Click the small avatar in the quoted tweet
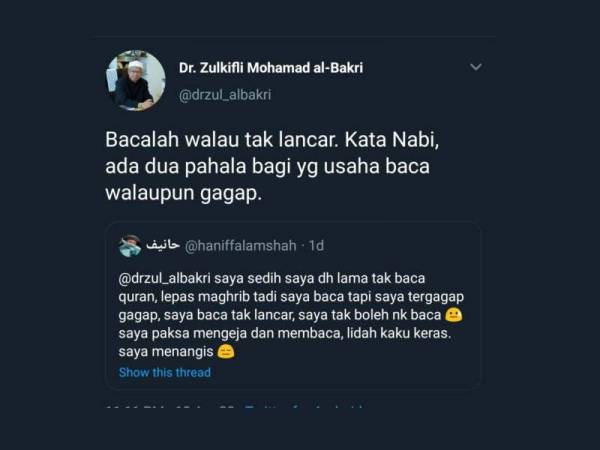This screenshot has width=600, height=450. tap(129, 246)
